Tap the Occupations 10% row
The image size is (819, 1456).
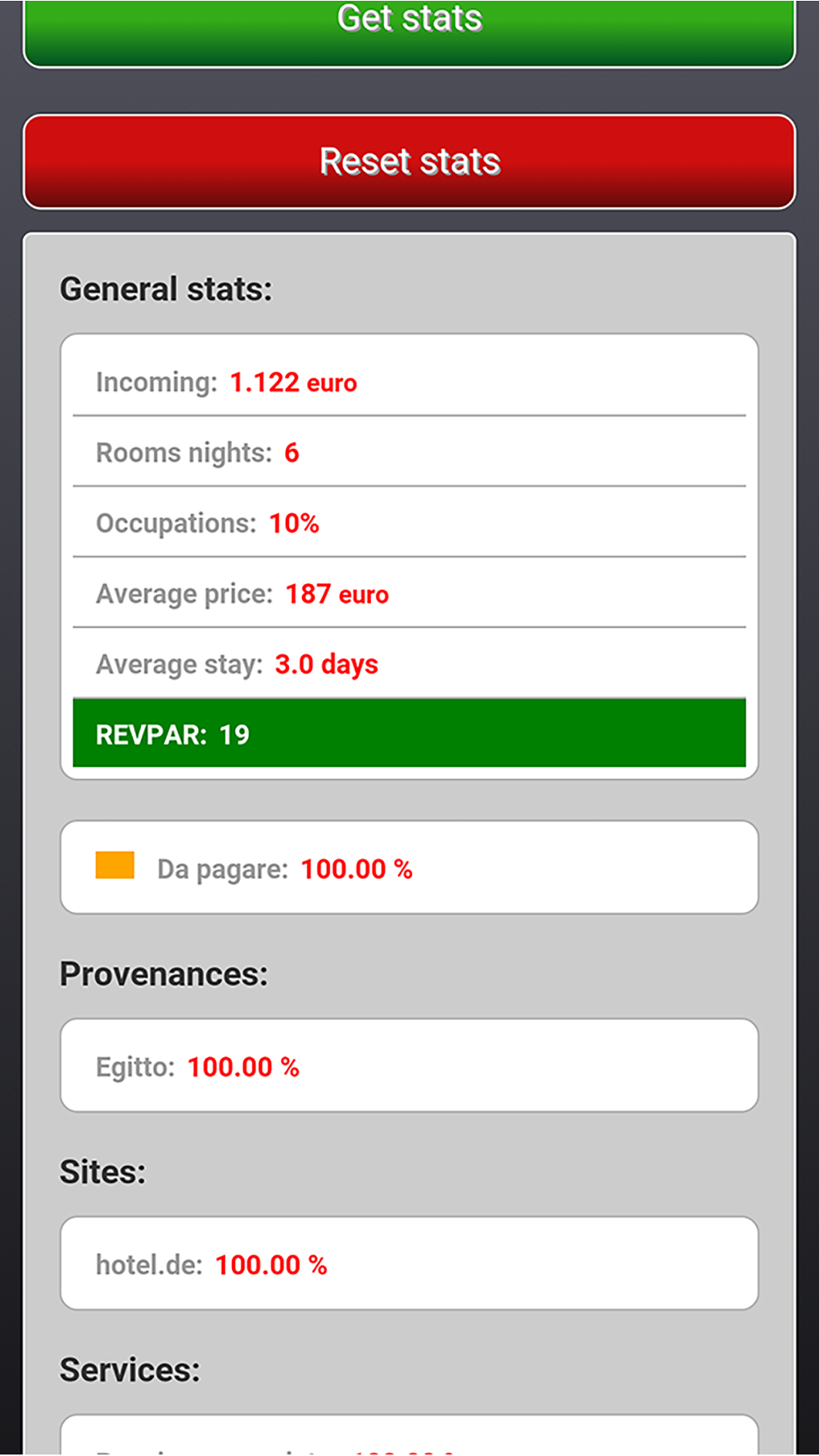(409, 522)
